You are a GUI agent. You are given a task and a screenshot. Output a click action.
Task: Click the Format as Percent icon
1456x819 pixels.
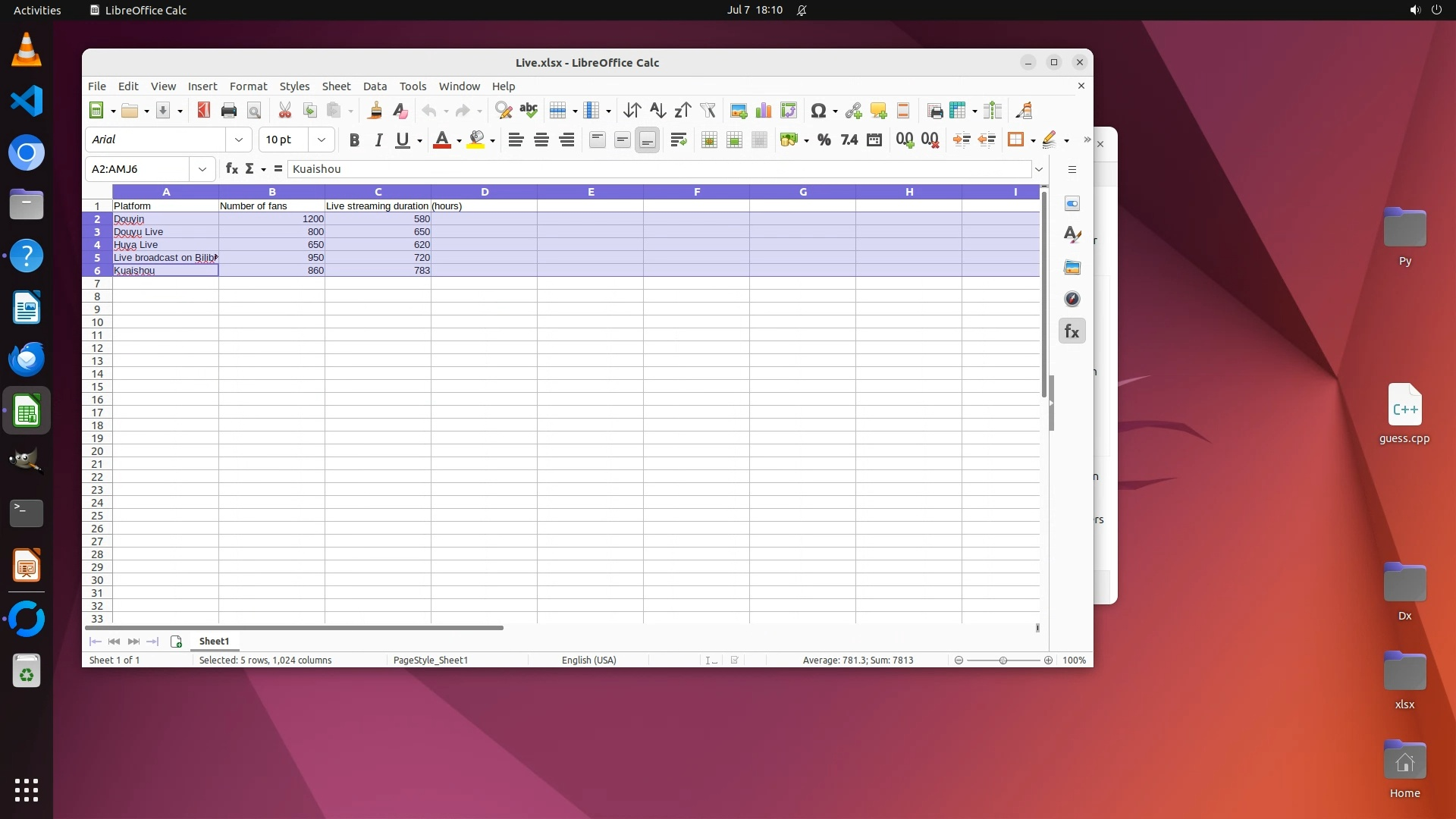click(x=824, y=140)
